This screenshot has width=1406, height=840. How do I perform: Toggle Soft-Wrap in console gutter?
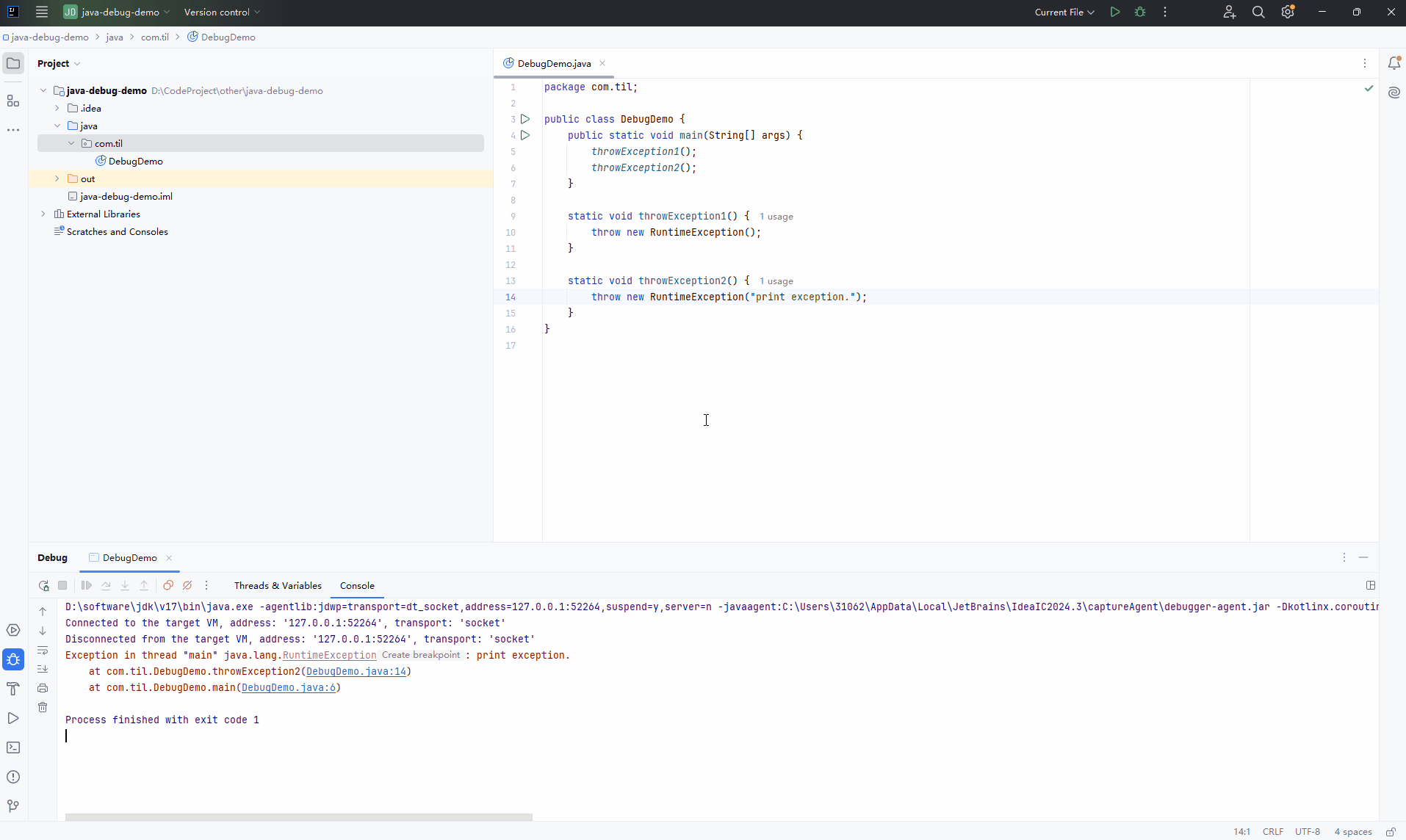point(43,650)
